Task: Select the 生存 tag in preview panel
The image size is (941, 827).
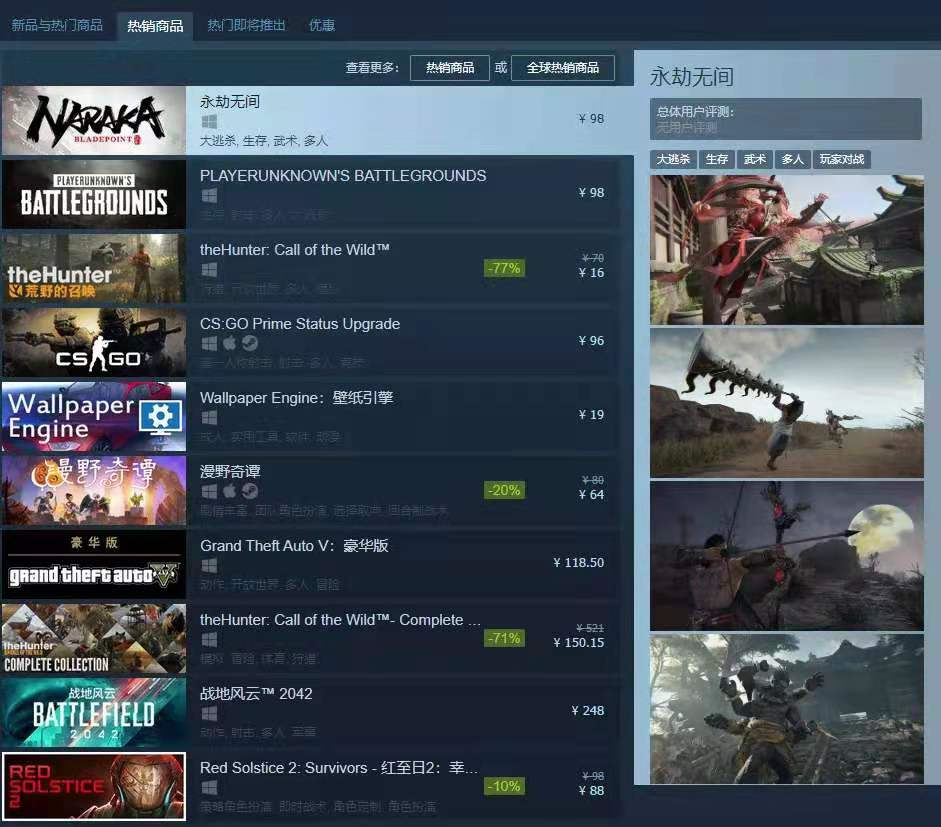Action: coord(717,160)
